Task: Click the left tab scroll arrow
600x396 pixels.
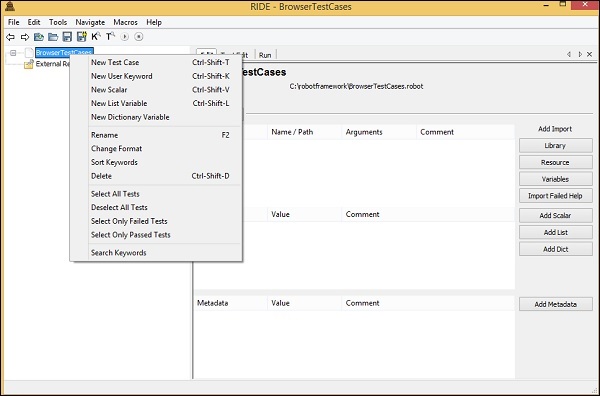Action: coord(569,54)
